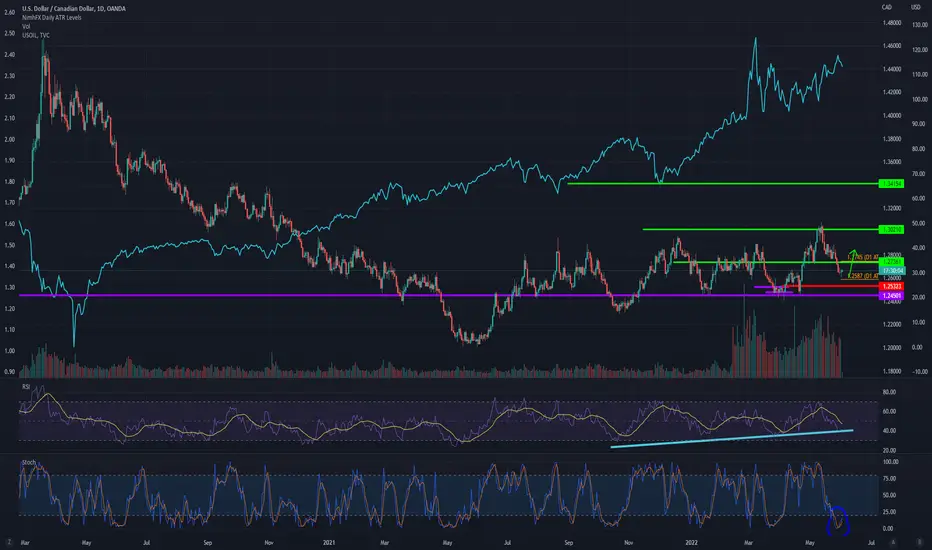
Task: Click the 130.00 value on USD scale
Action: pos(920,25)
